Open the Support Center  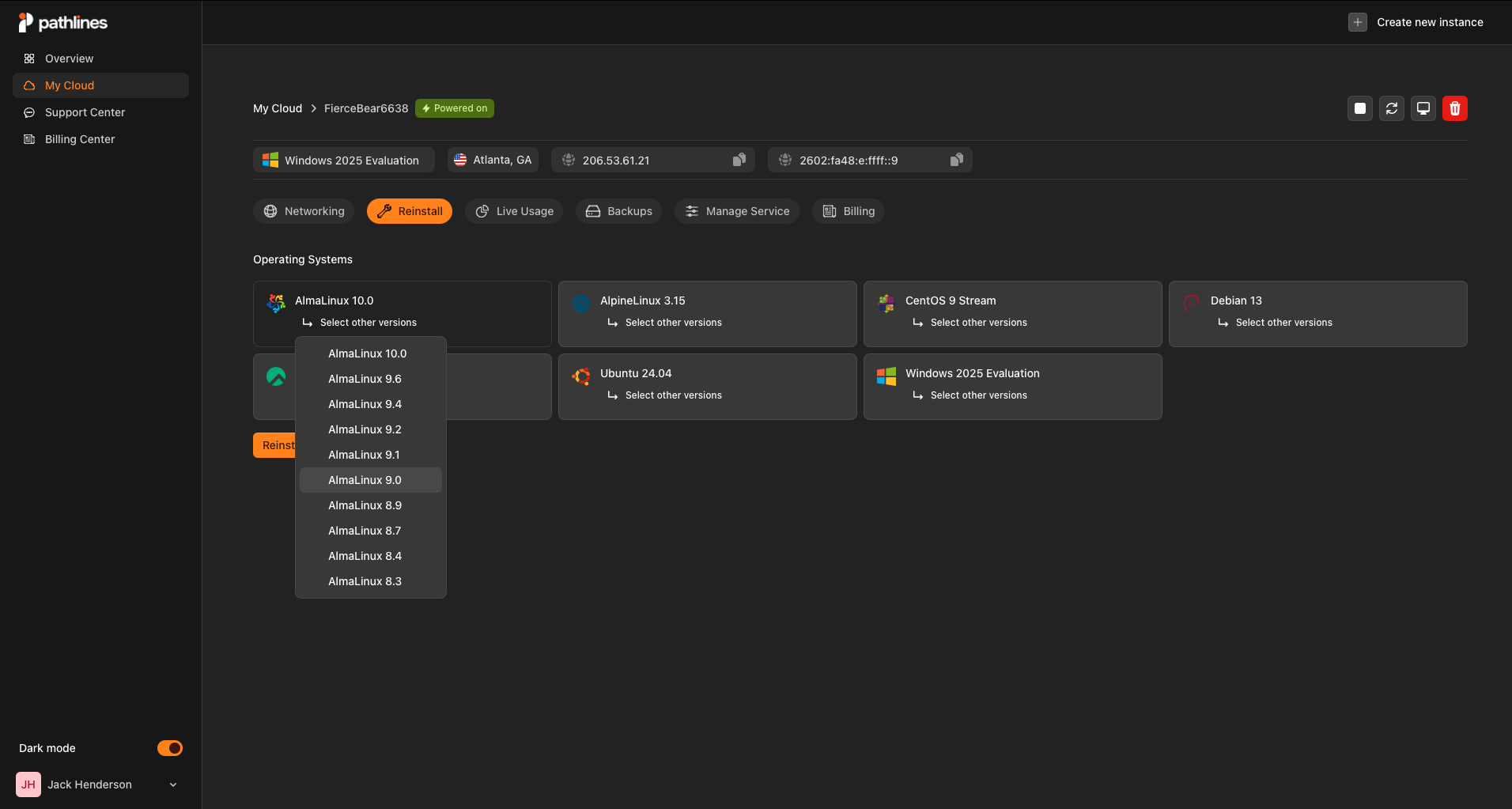point(84,112)
